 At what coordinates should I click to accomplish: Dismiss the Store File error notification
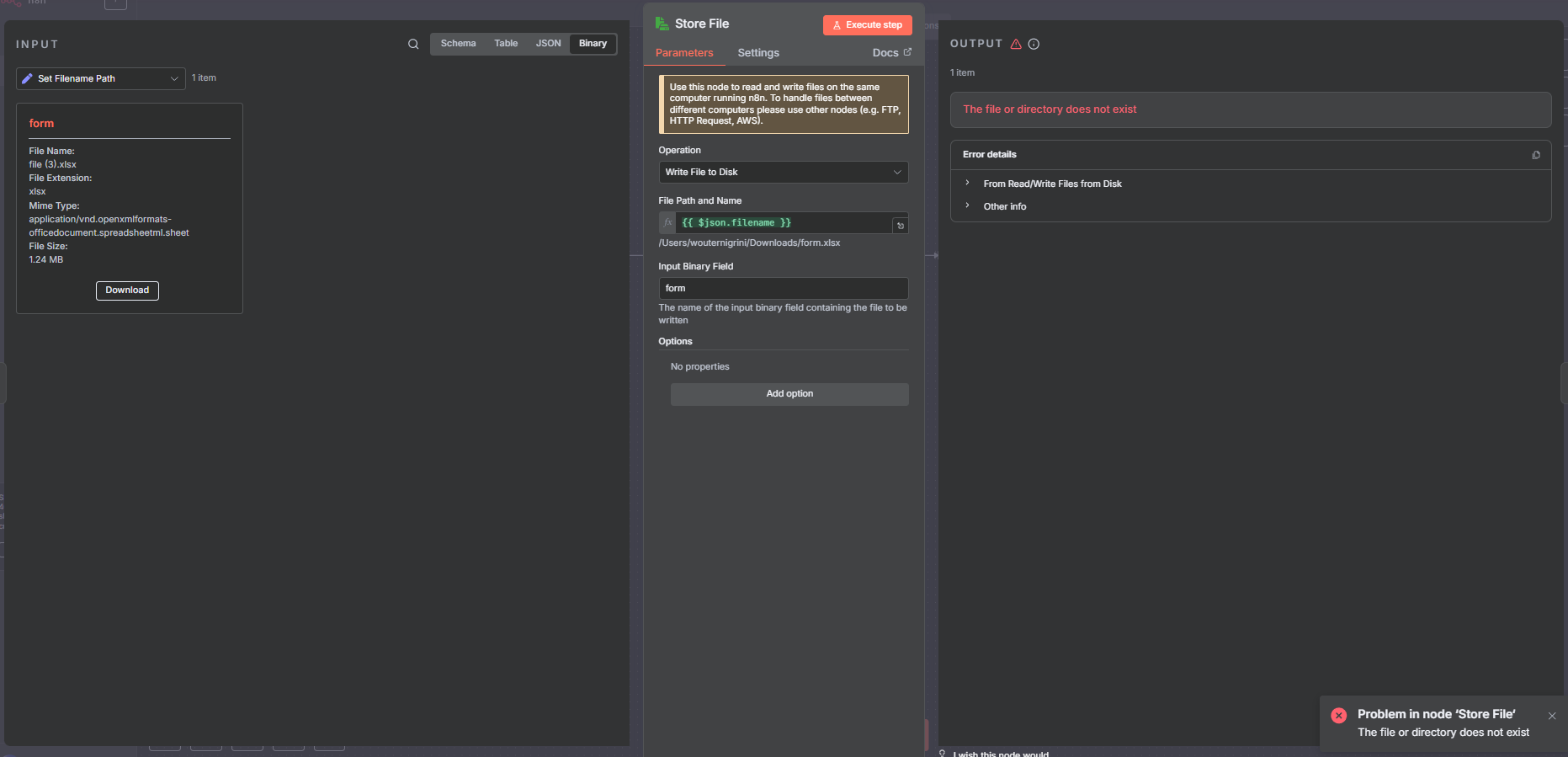1552,716
